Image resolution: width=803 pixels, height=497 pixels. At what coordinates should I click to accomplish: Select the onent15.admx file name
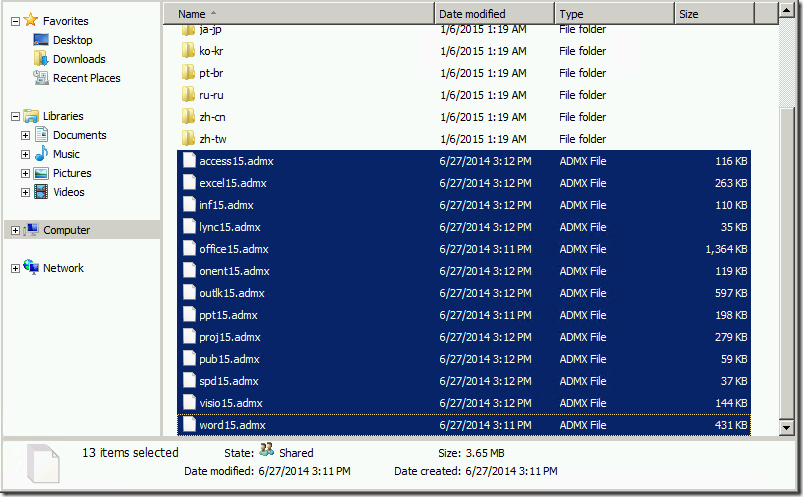click(234, 271)
